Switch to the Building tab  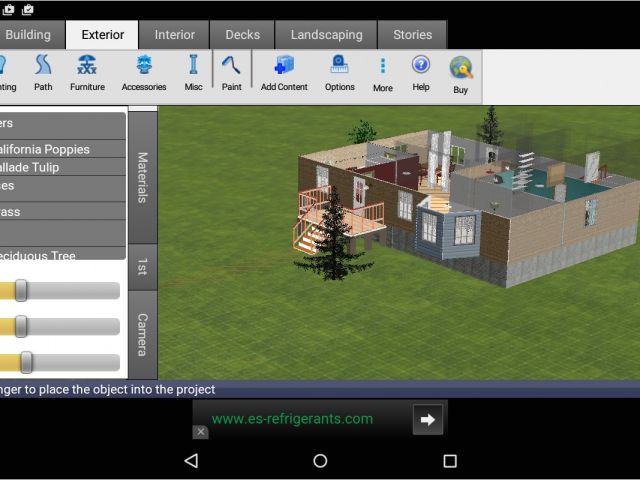(28, 35)
